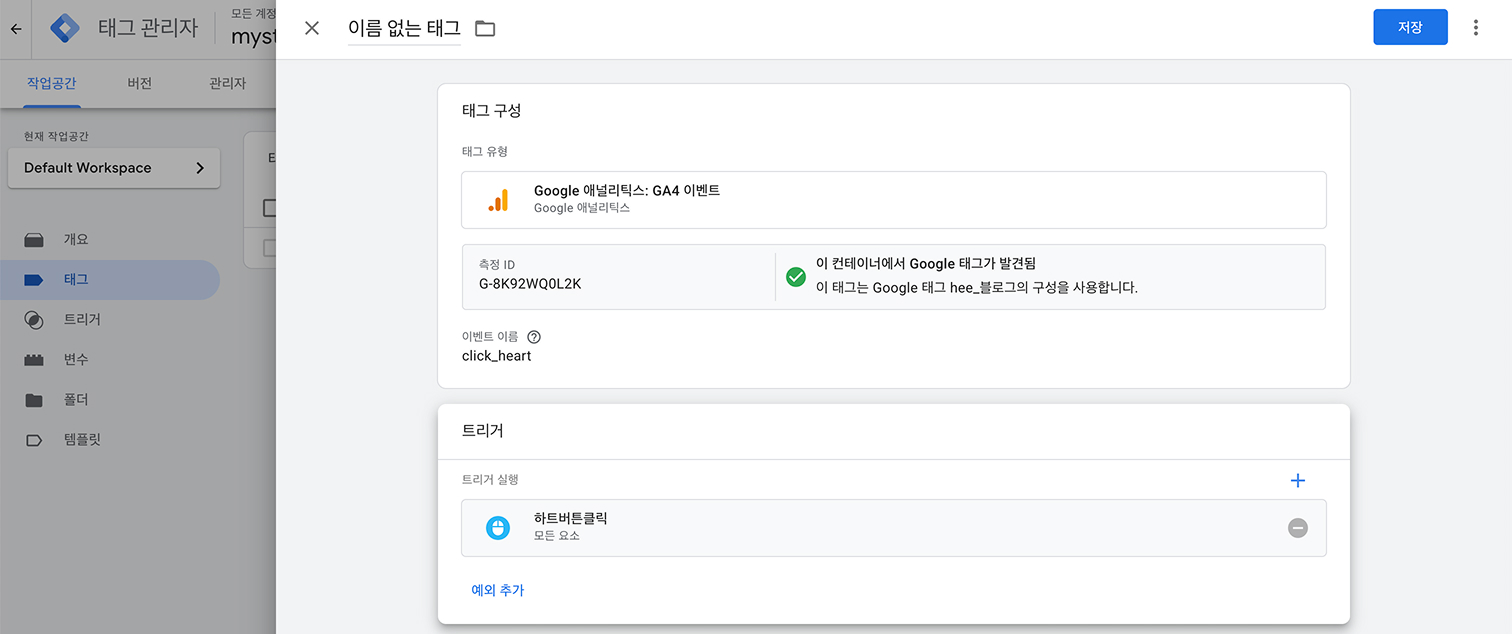Click the folder icon beside the tag name
The image size is (1512, 634).
point(485,29)
